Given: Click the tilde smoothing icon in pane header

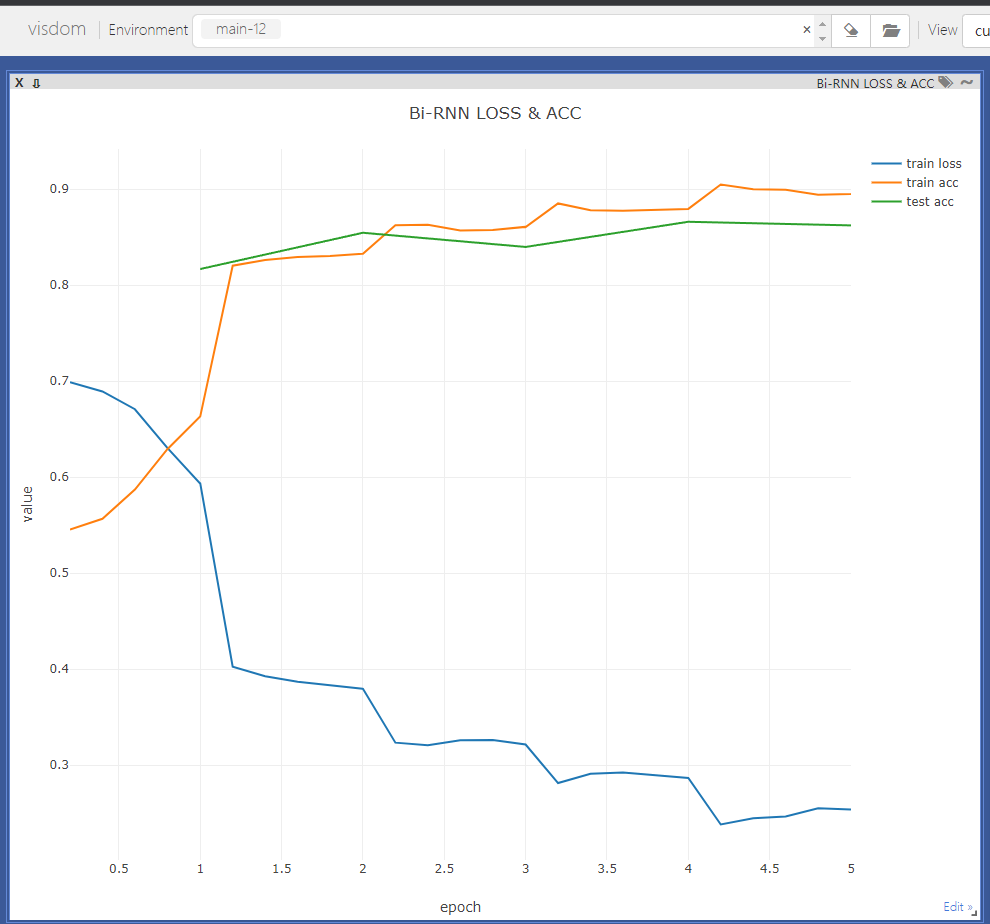Looking at the screenshot, I should pyautogui.click(x=966, y=83).
